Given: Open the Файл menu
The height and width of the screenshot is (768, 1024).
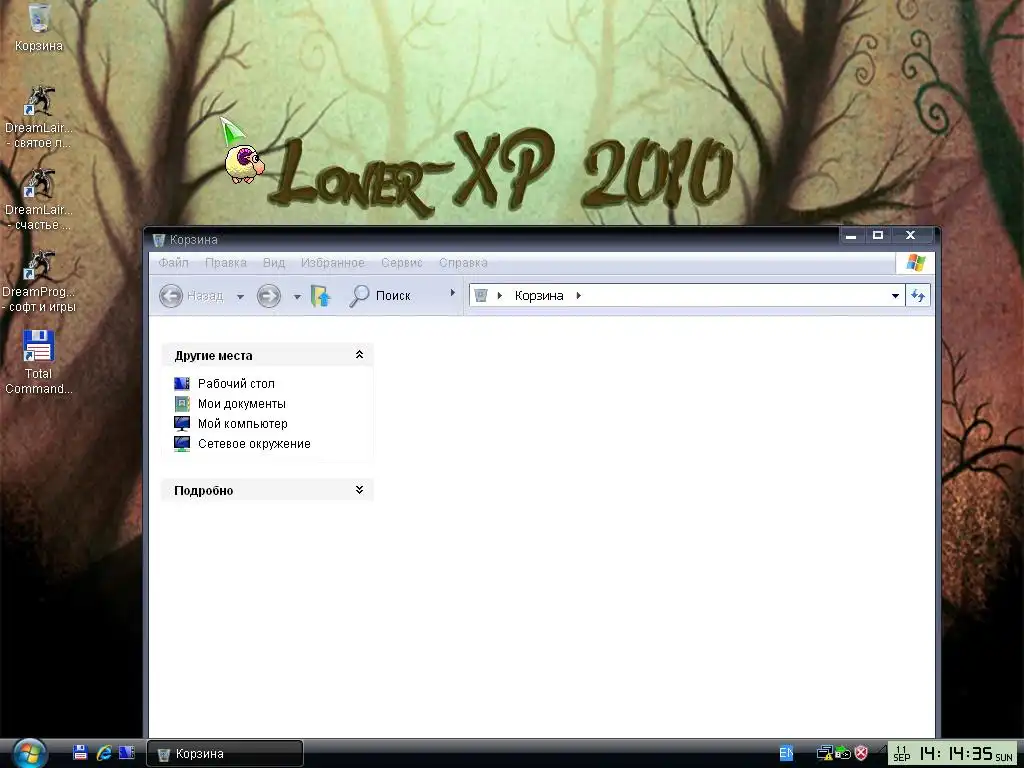Looking at the screenshot, I should (x=173, y=263).
